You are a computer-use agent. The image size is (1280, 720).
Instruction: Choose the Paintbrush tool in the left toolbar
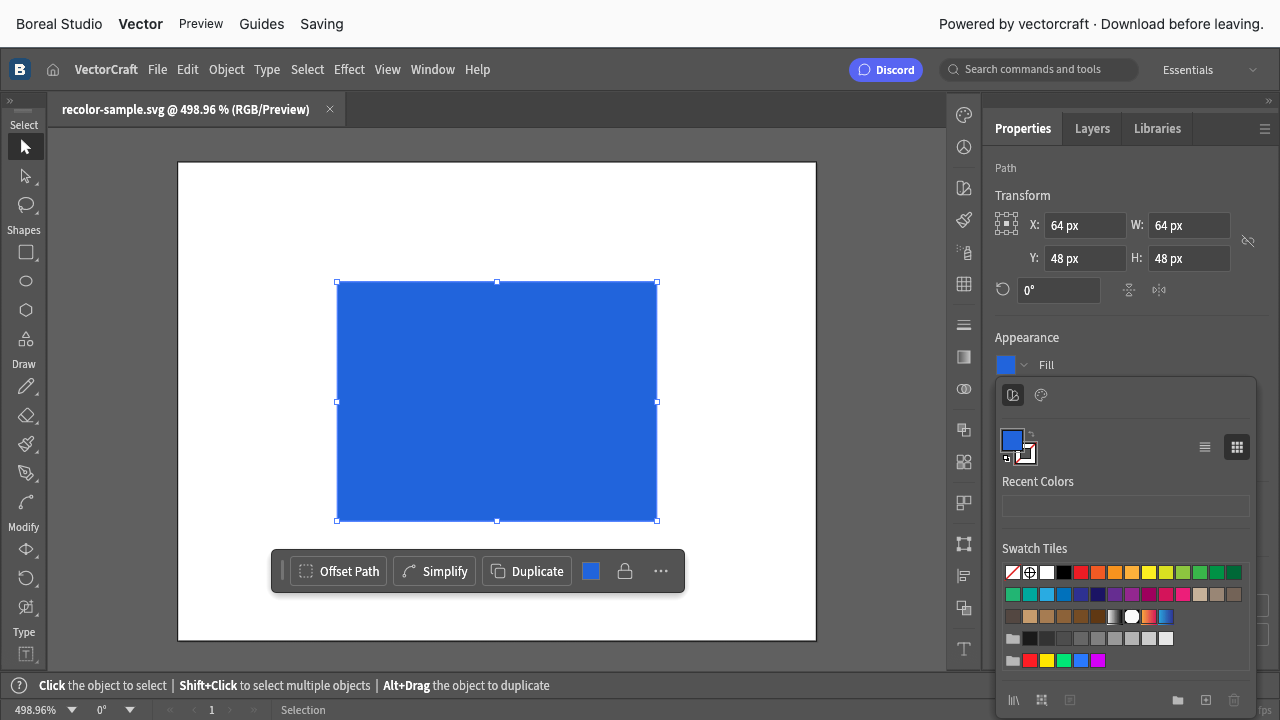(26, 445)
